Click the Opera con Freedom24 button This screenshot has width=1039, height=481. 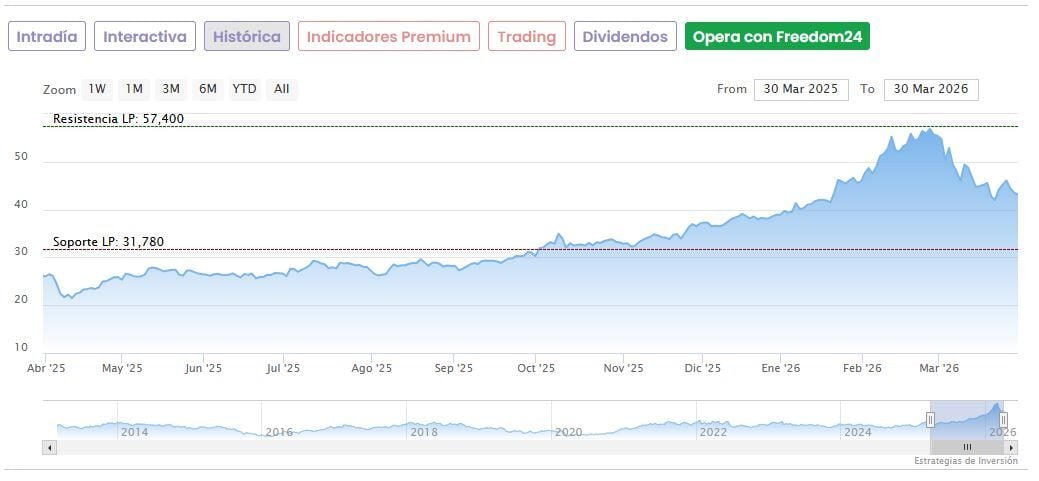(x=777, y=37)
